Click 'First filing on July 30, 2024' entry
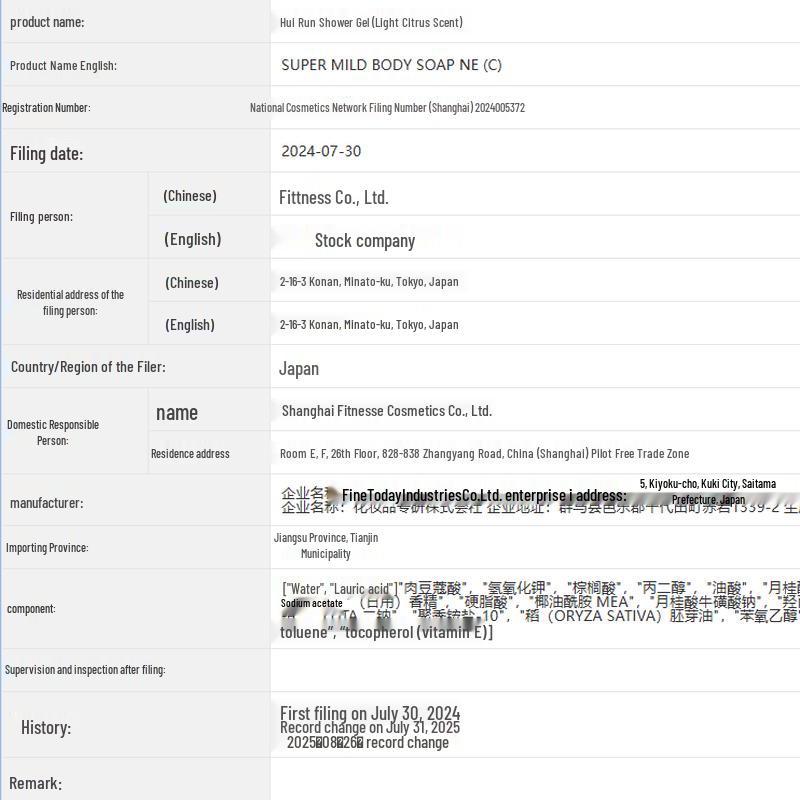The image size is (800, 800). click(x=369, y=713)
